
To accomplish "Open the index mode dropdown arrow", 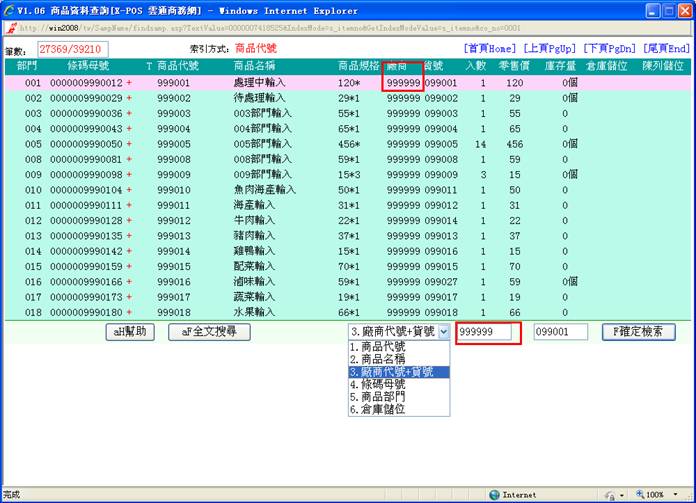I will pyautogui.click(x=443, y=332).
